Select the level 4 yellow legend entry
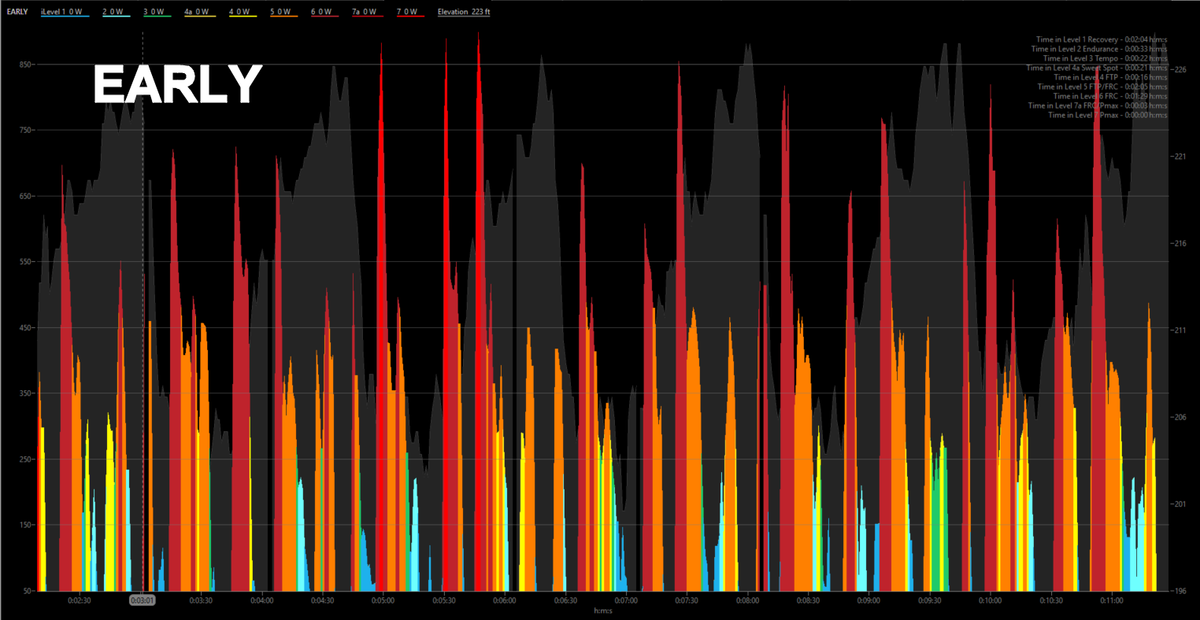Viewport: 1200px width, 620px height. tap(241, 11)
